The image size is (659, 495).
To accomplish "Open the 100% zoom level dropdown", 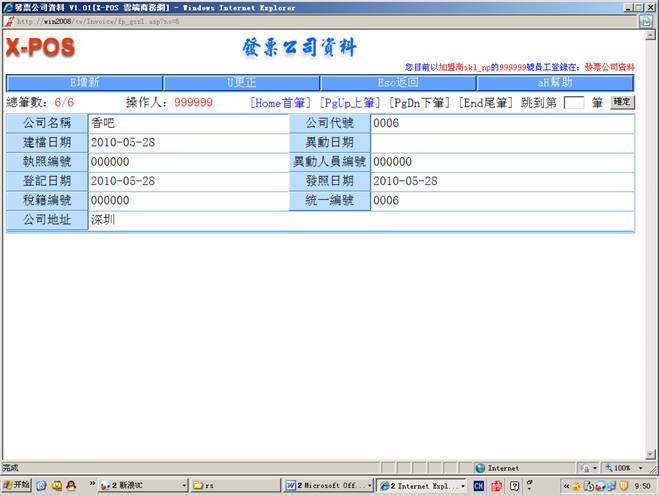I will [642, 467].
